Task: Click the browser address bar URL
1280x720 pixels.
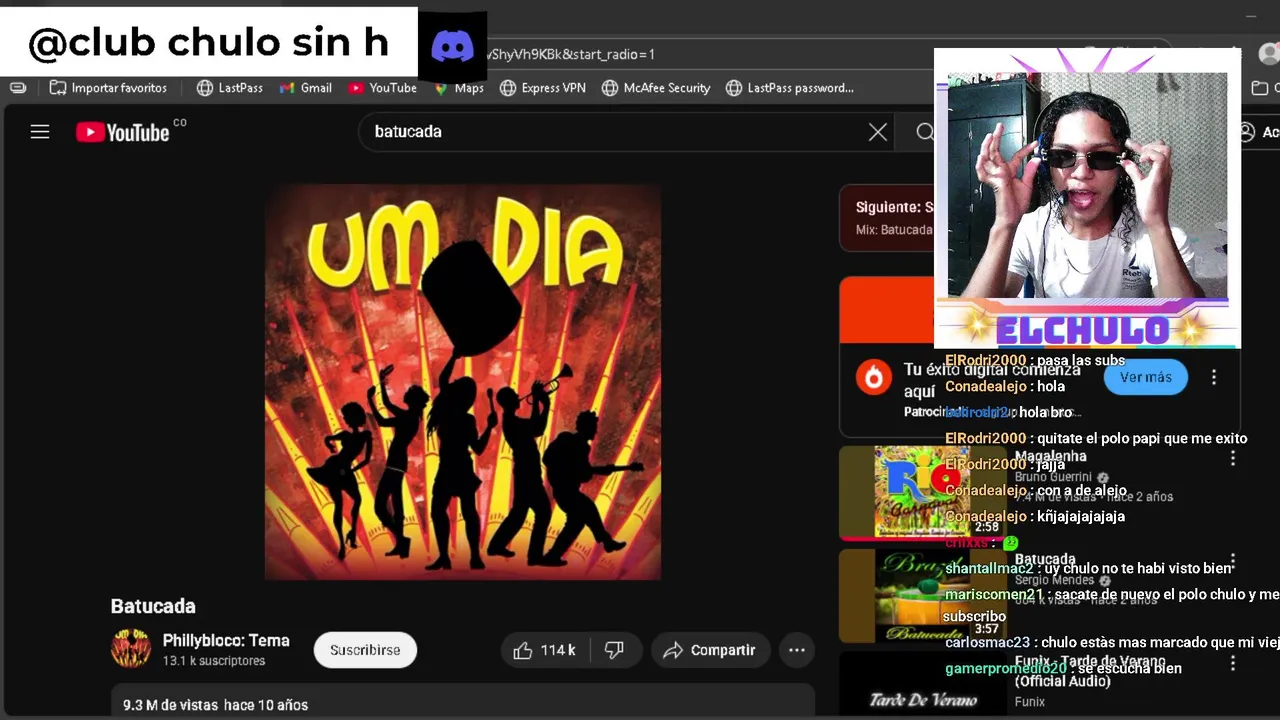Action: [x=571, y=54]
